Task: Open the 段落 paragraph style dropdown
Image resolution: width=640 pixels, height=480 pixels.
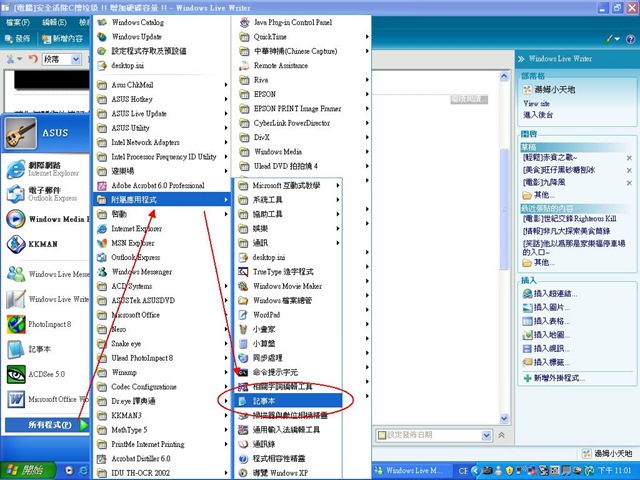Action: click(x=76, y=60)
